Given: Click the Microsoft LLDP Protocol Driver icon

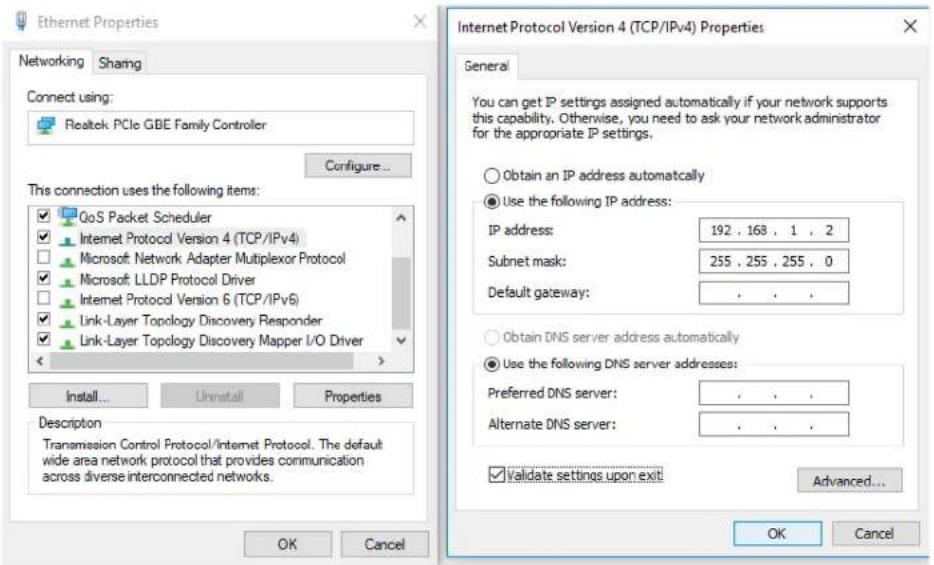Looking at the screenshot, I should [67, 280].
